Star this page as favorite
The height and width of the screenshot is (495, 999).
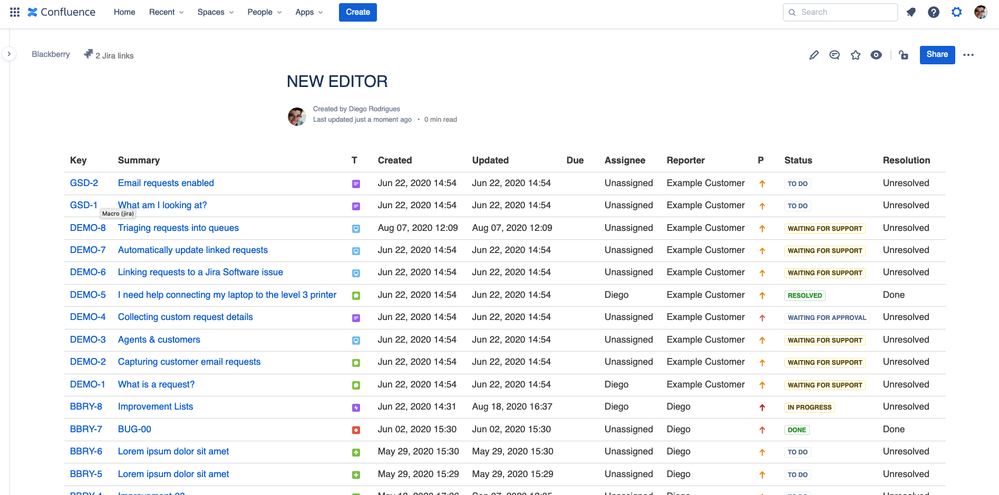[x=856, y=55]
